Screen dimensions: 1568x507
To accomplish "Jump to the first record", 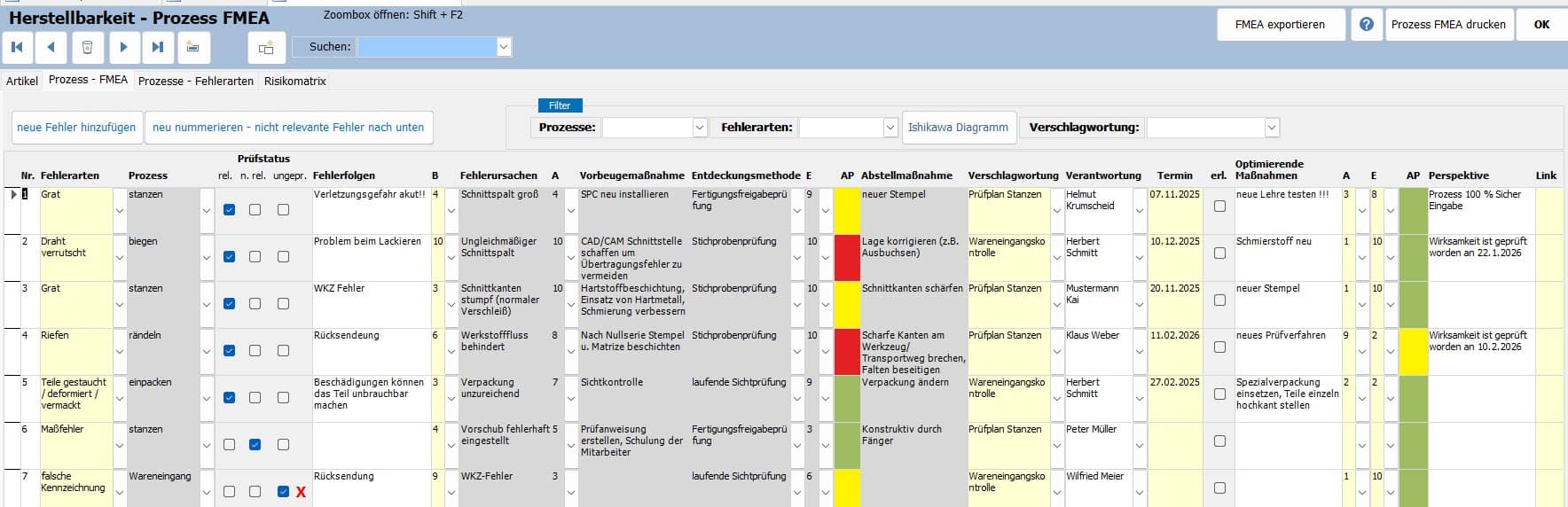I will pyautogui.click(x=17, y=47).
